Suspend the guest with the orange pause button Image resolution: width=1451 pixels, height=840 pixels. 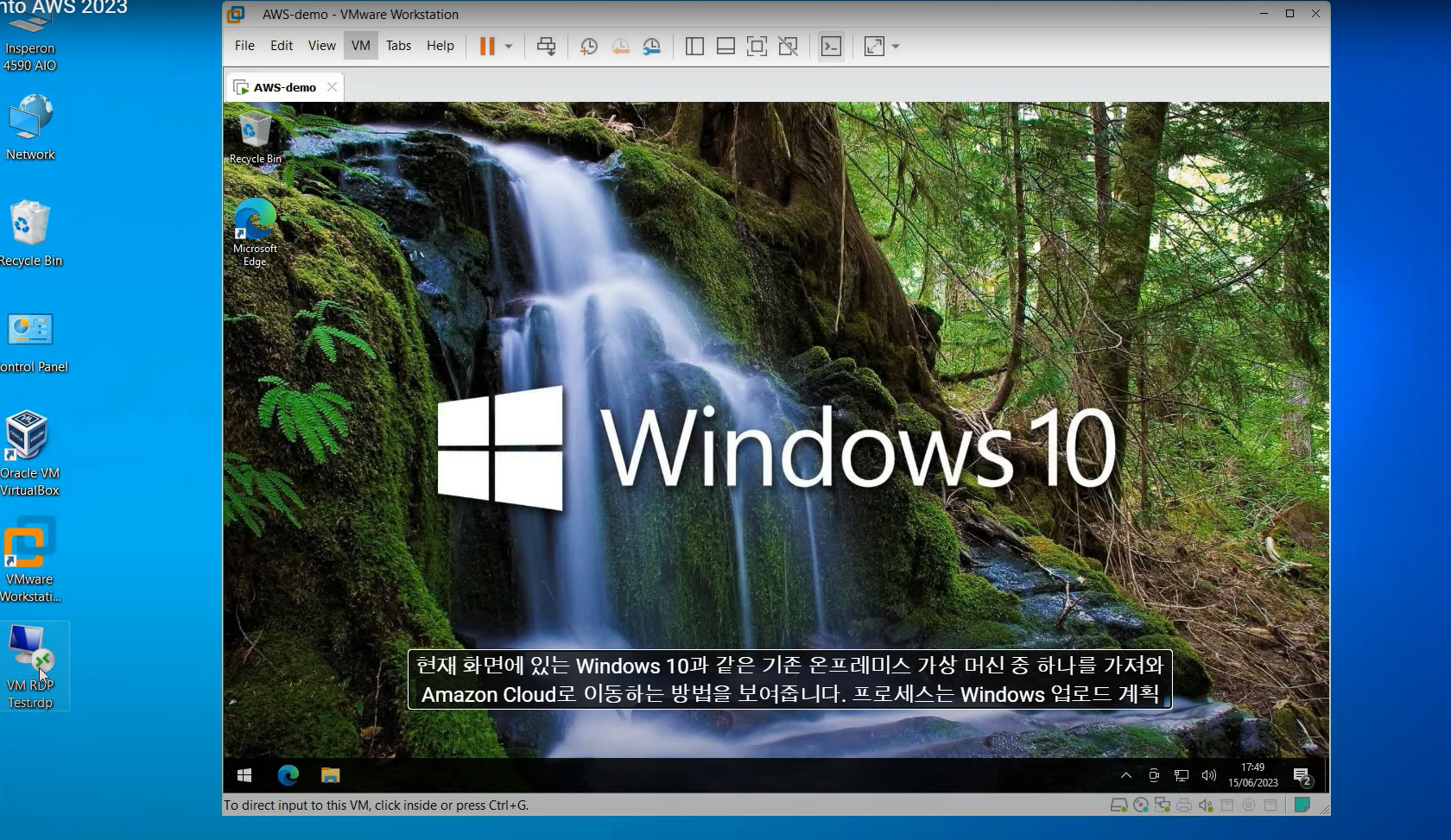pyautogui.click(x=487, y=47)
